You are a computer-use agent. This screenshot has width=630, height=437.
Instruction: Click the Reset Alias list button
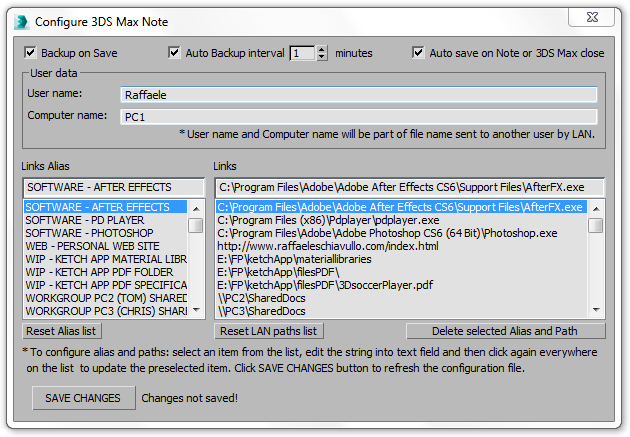(x=62, y=331)
